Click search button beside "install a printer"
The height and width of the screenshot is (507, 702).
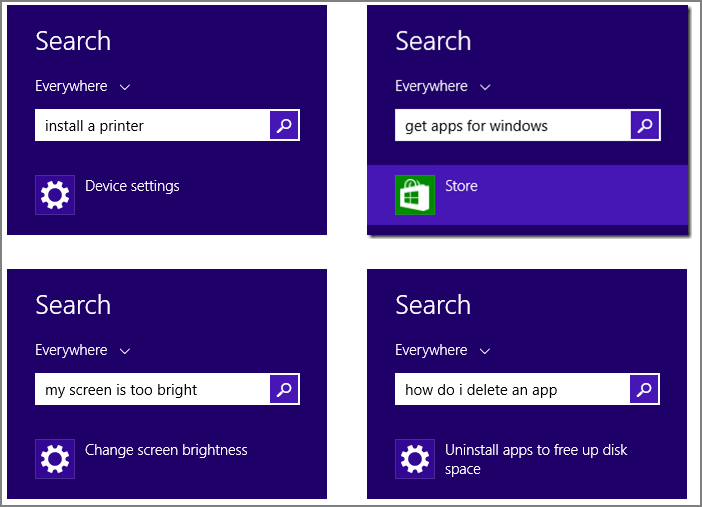[x=284, y=125]
